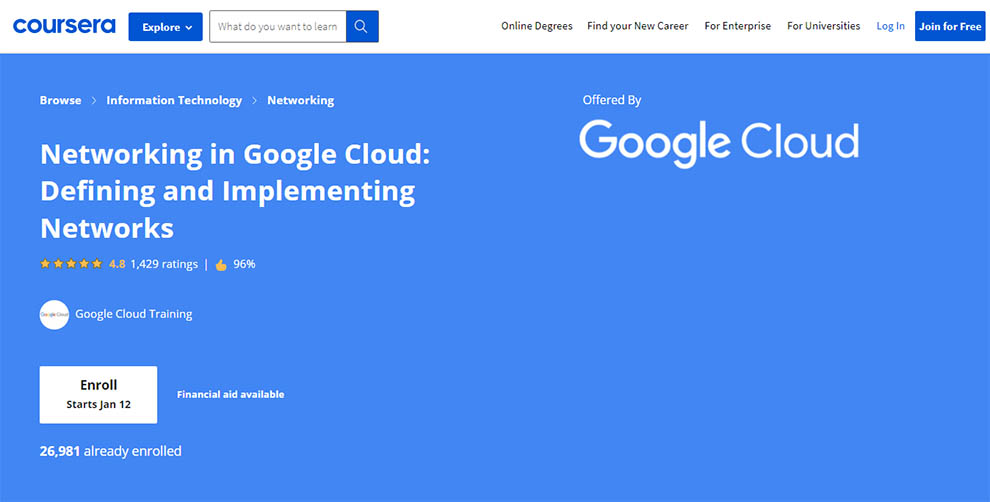Open the Coursera logo homepage link

coord(64,26)
